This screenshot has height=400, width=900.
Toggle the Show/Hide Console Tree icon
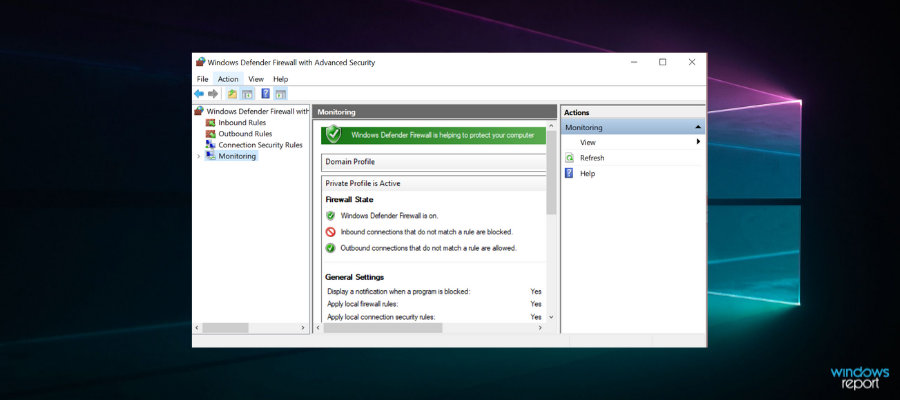coord(247,94)
